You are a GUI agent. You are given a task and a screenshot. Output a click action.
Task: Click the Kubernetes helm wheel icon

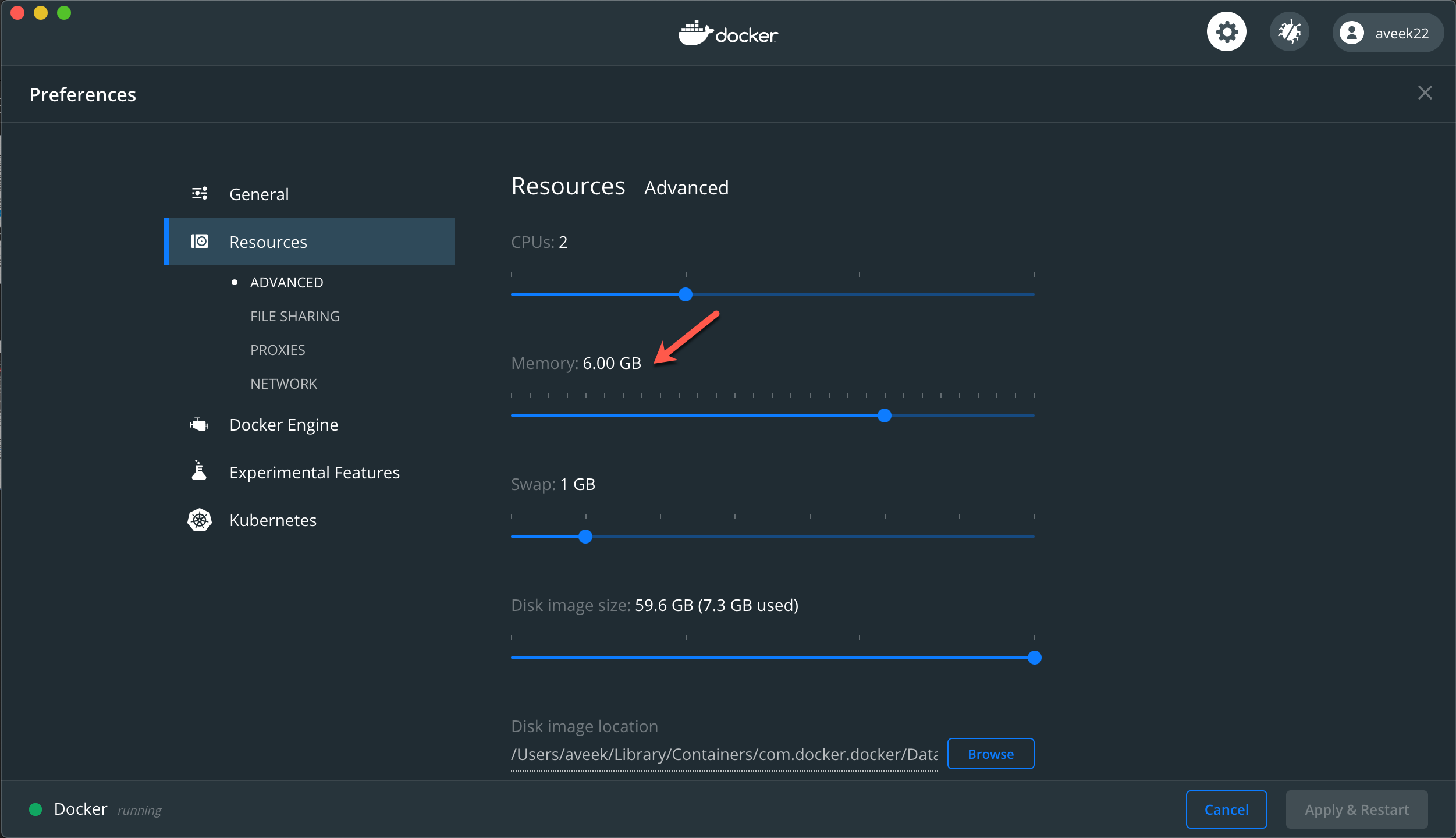199,520
